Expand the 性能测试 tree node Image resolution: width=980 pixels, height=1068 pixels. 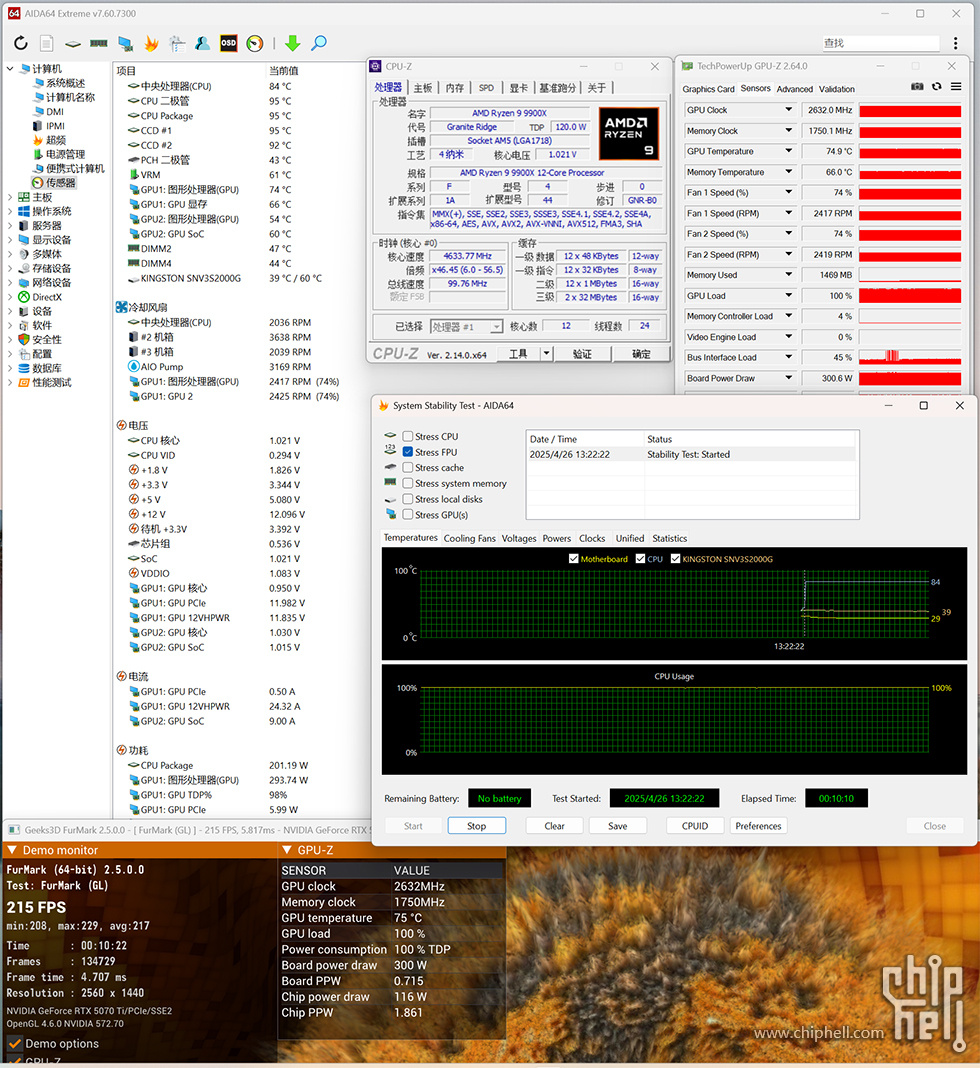pos(10,383)
